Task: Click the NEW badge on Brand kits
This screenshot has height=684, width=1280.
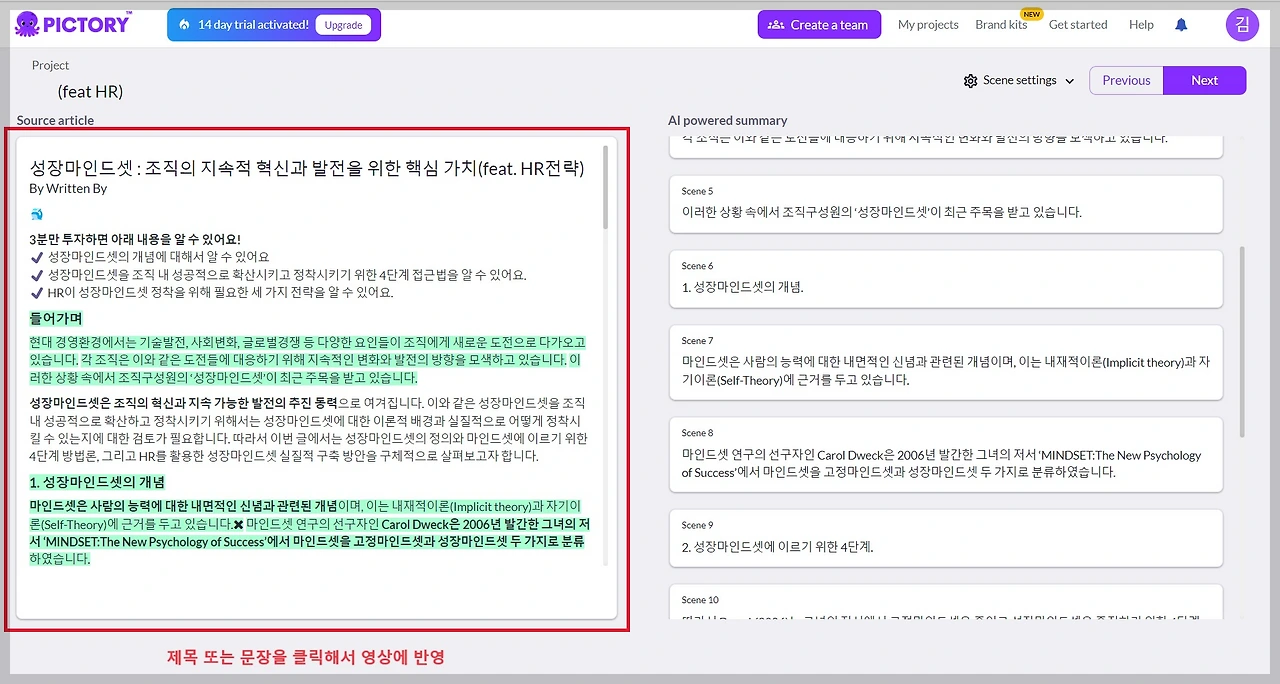Action: coord(1031,14)
